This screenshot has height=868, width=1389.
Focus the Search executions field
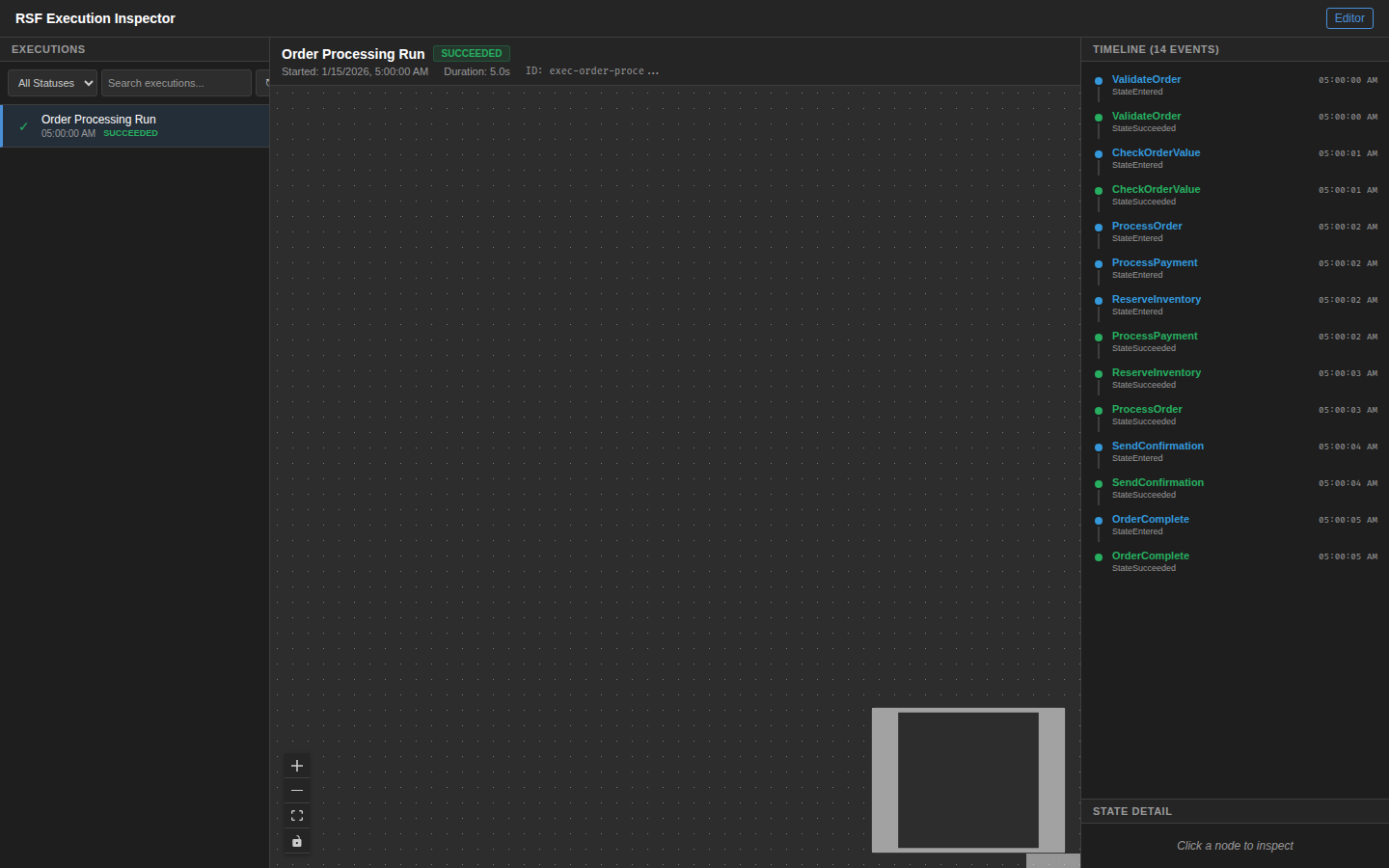(x=176, y=83)
